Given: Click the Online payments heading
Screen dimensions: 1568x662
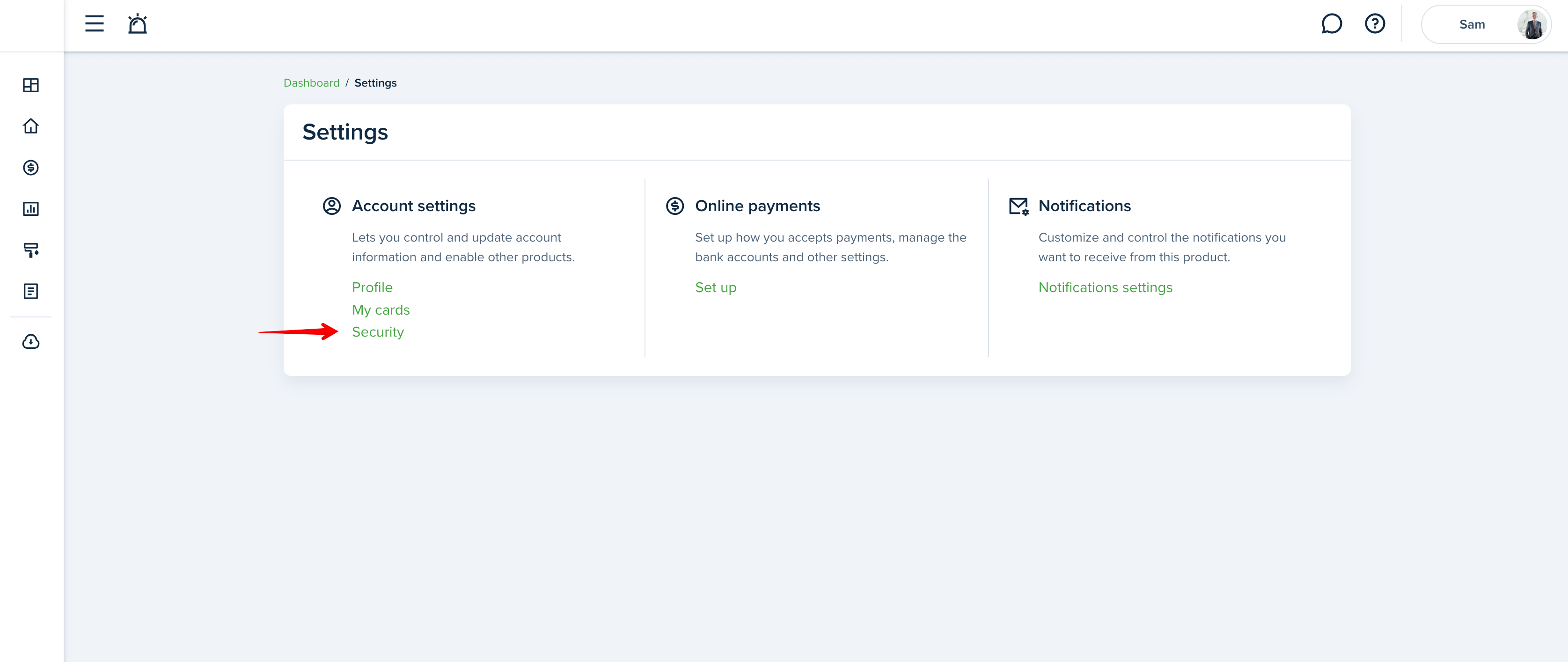Looking at the screenshot, I should click(x=757, y=206).
